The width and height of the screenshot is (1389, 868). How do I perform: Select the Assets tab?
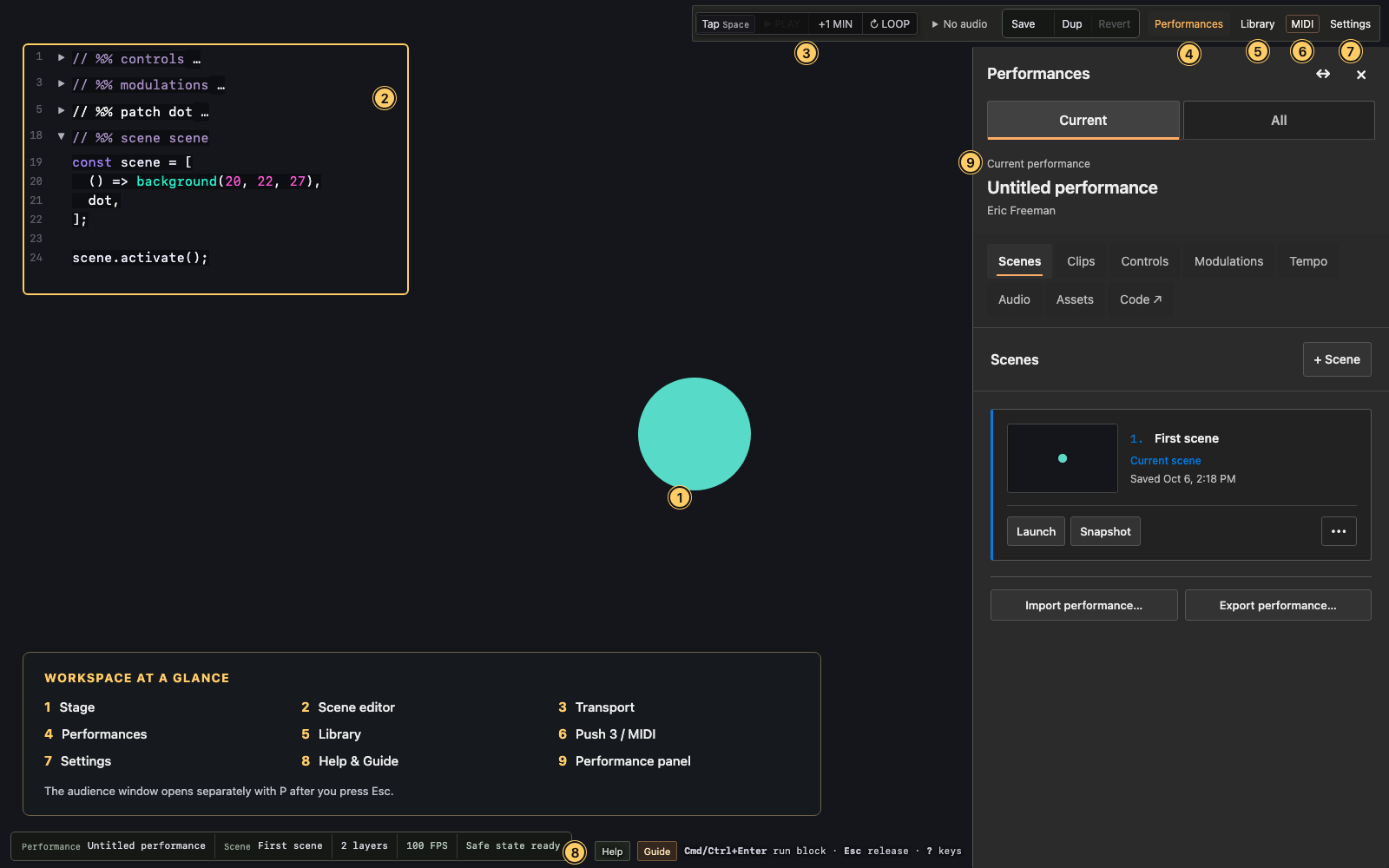click(1075, 299)
